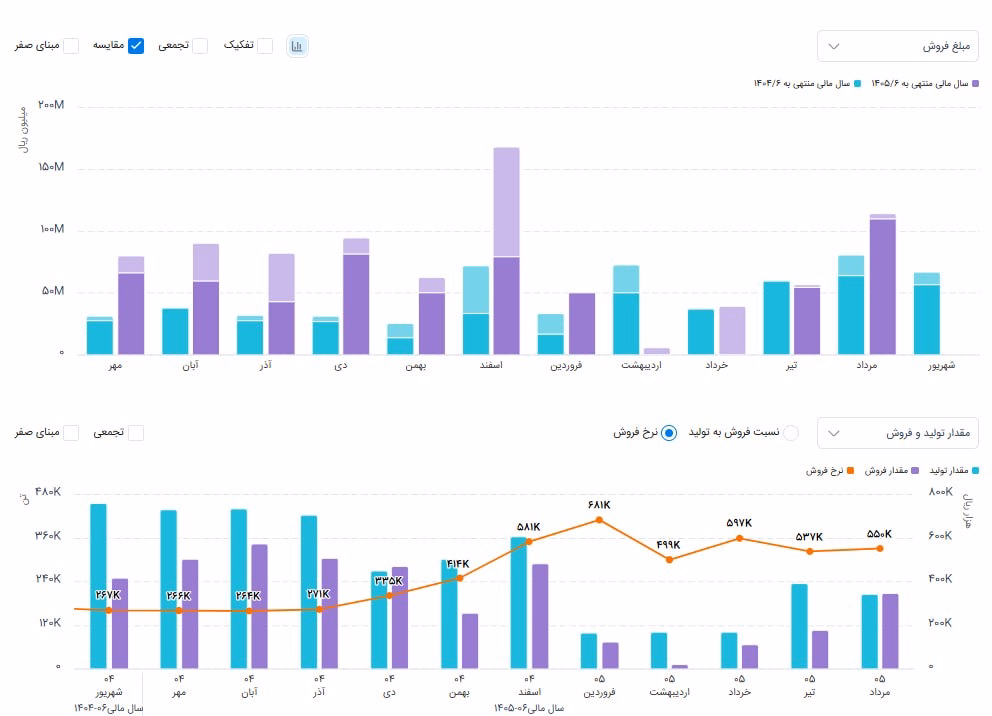Viewport: 992px width, 716px height.
Task: Enable تفکیک checkbox
Action: pyautogui.click(x=265, y=46)
